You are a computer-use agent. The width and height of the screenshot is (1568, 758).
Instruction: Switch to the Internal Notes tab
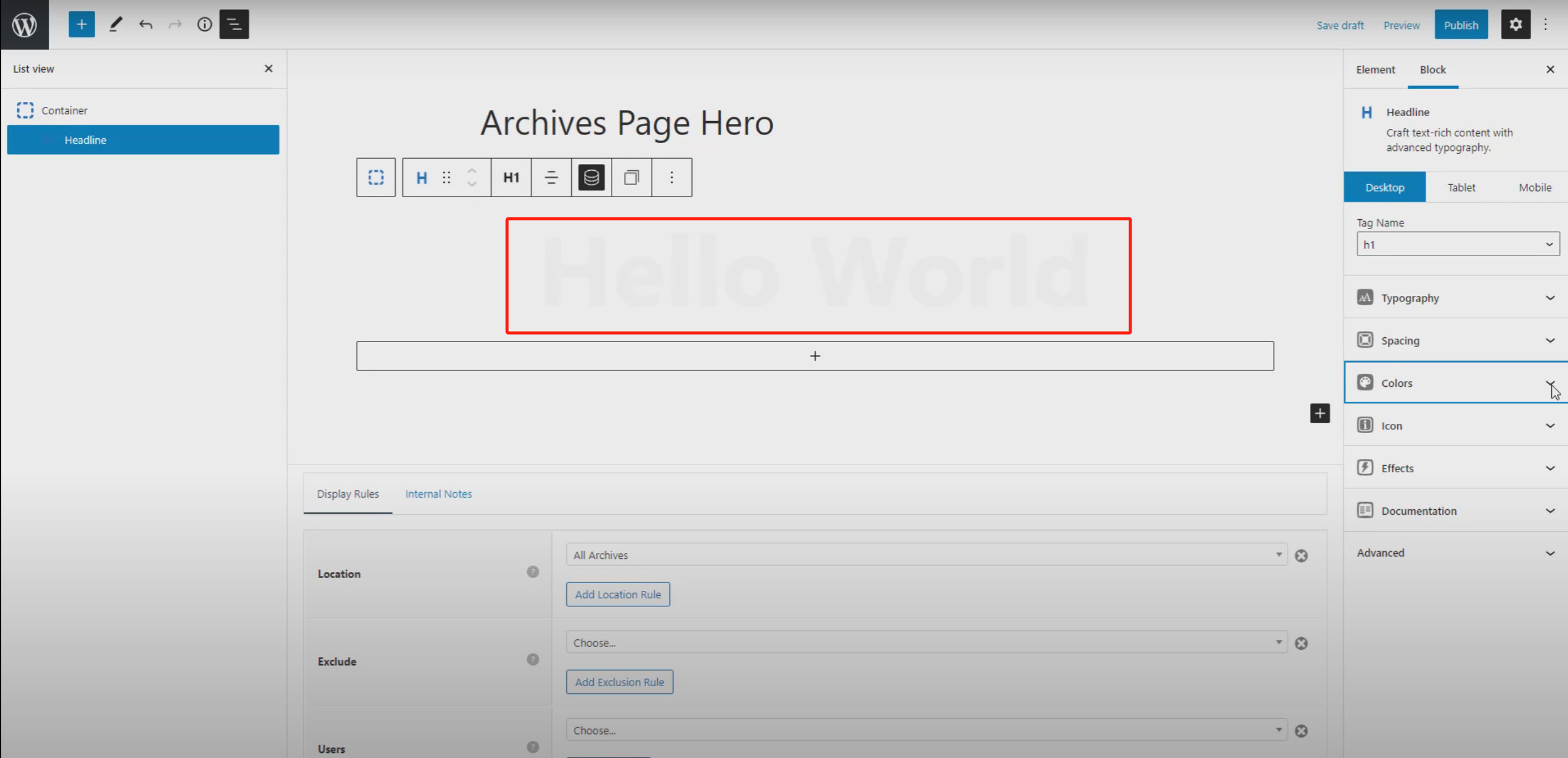(438, 494)
